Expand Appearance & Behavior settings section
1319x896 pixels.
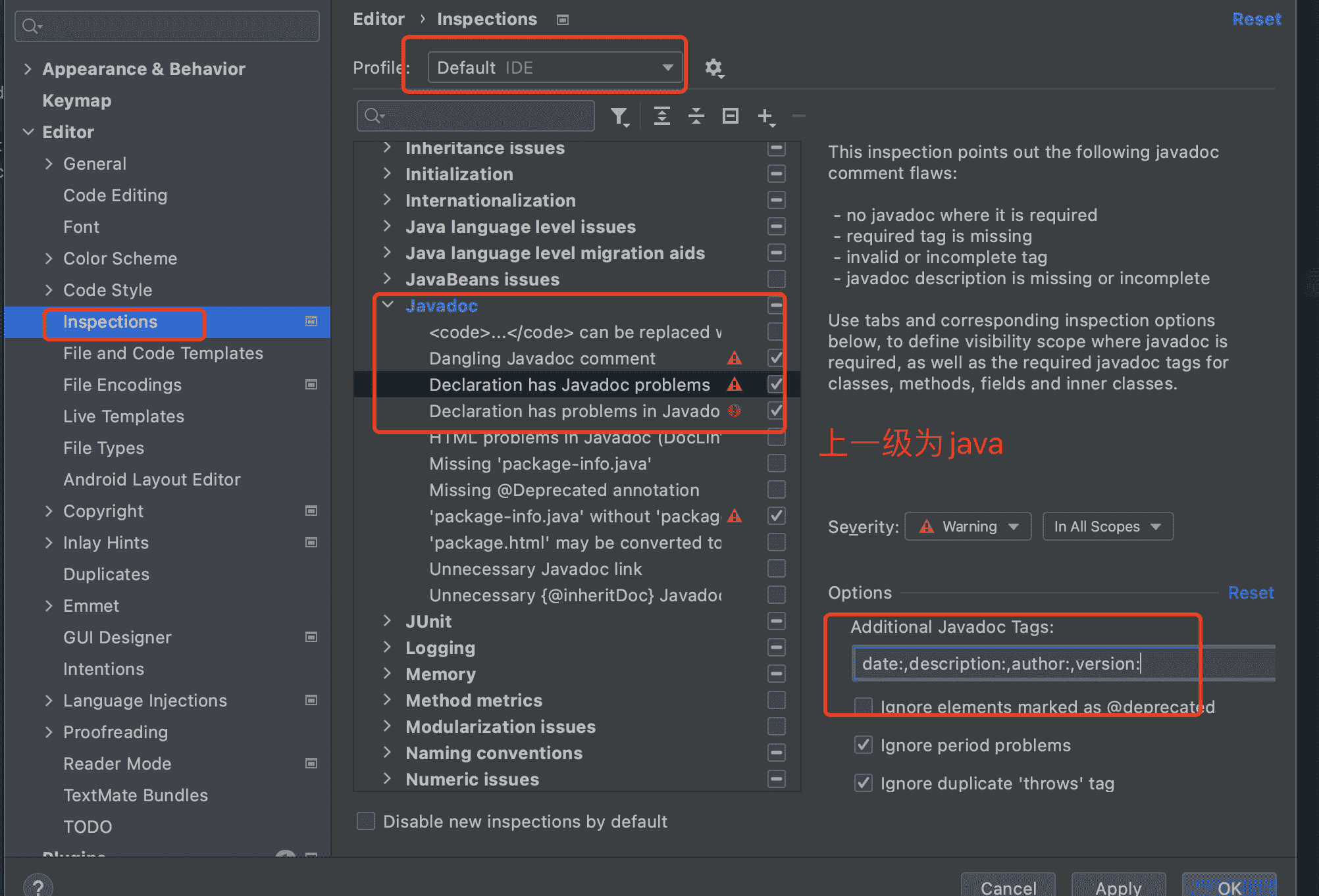point(28,68)
